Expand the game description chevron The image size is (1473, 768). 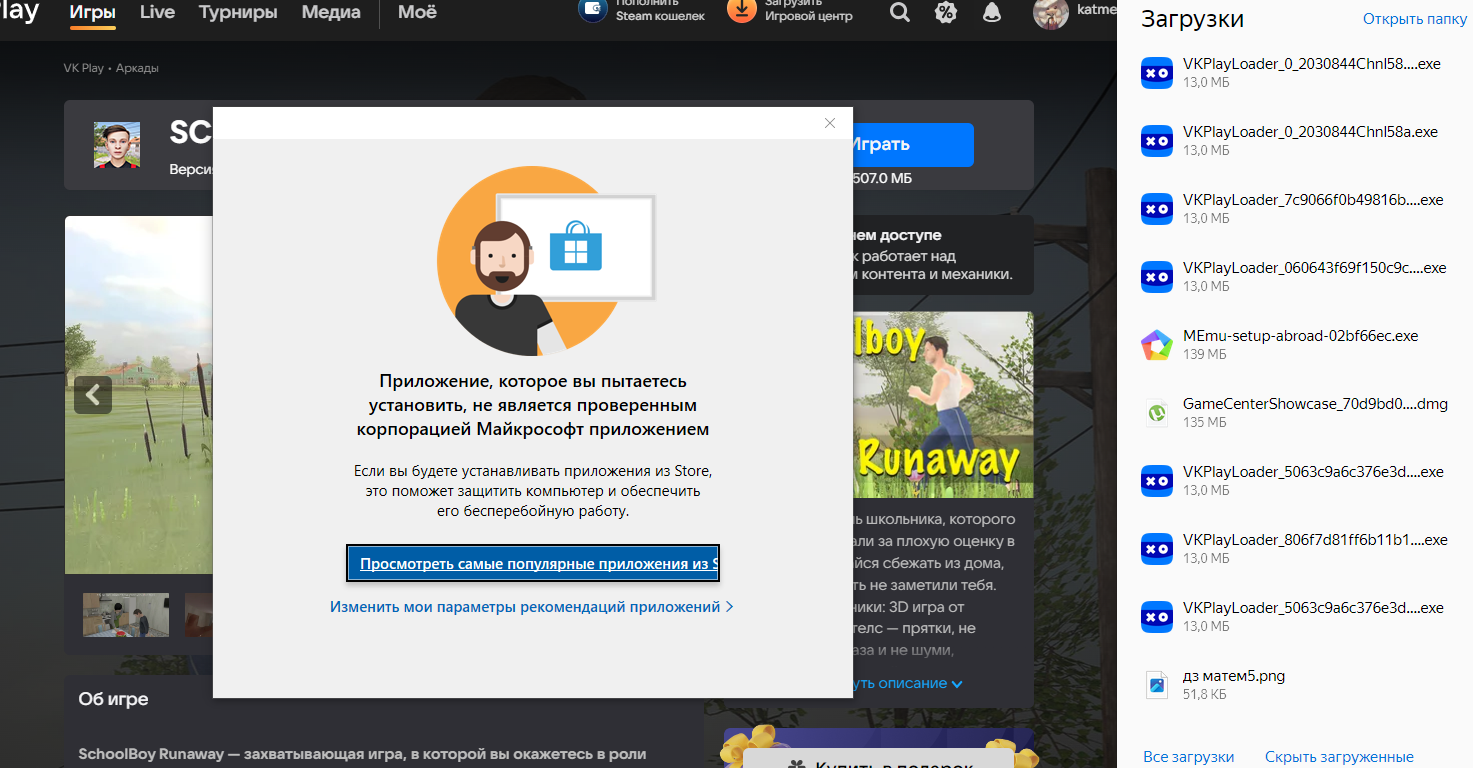(x=957, y=684)
